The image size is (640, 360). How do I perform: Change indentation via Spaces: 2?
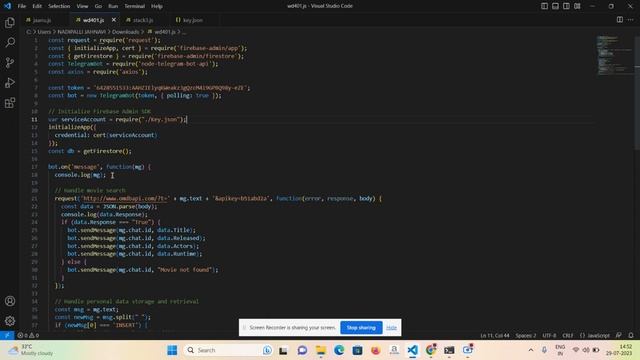[526, 335]
